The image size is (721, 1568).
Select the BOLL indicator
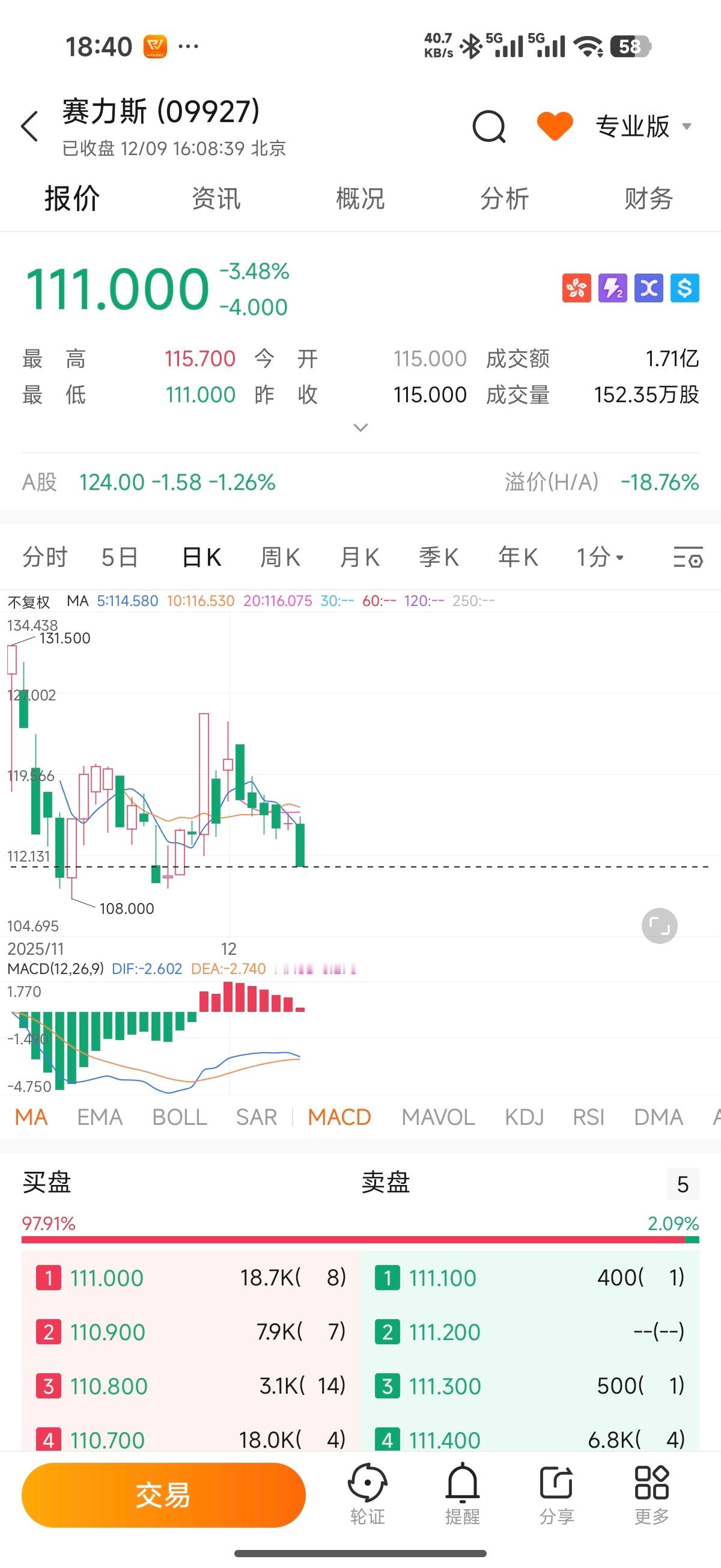[180, 1117]
